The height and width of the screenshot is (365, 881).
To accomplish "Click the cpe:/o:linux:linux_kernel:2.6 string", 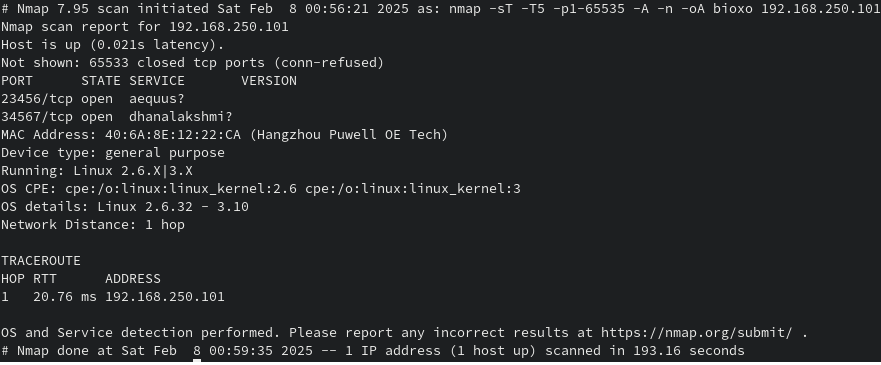I will 181,189.
